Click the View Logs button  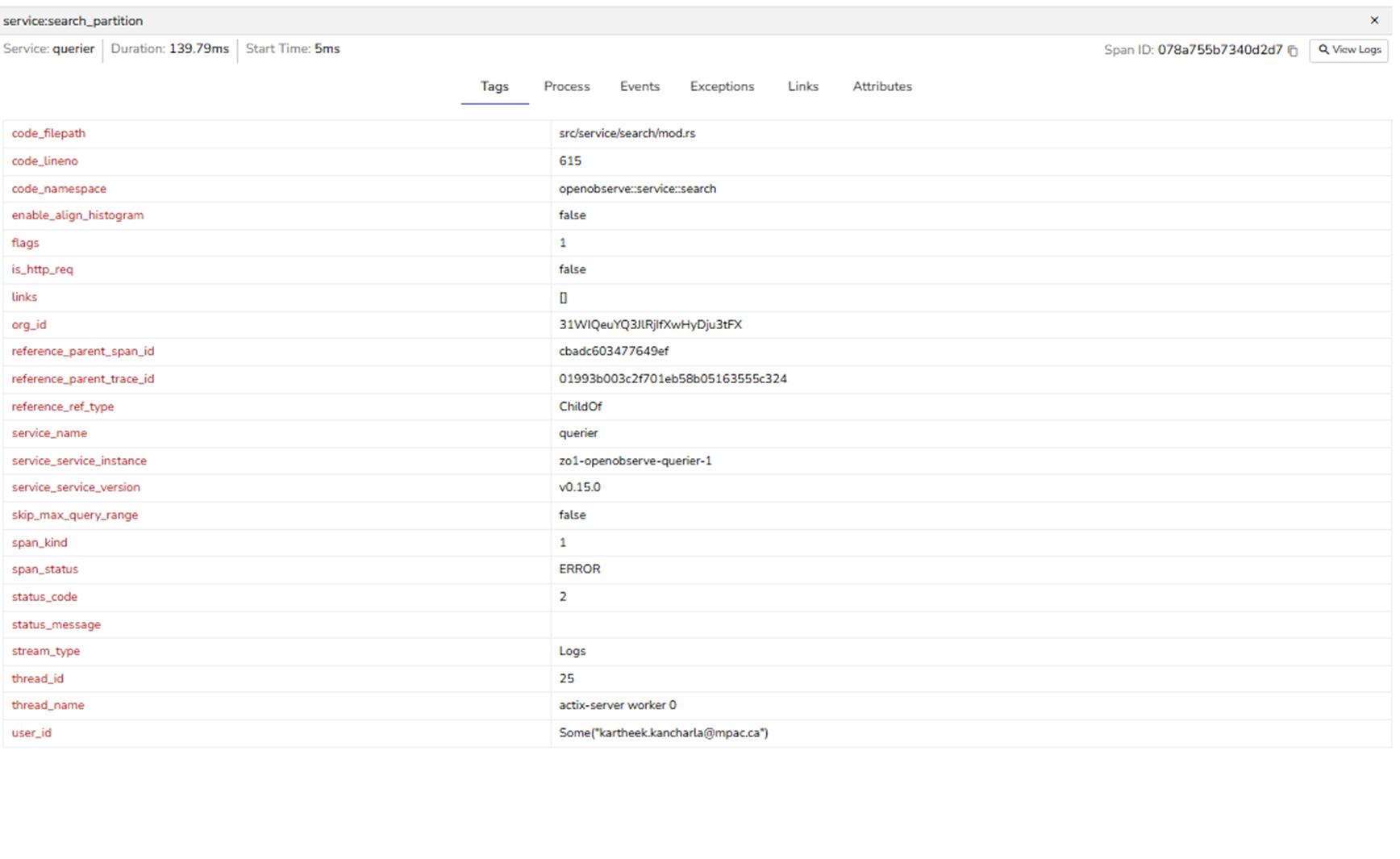pos(1348,50)
